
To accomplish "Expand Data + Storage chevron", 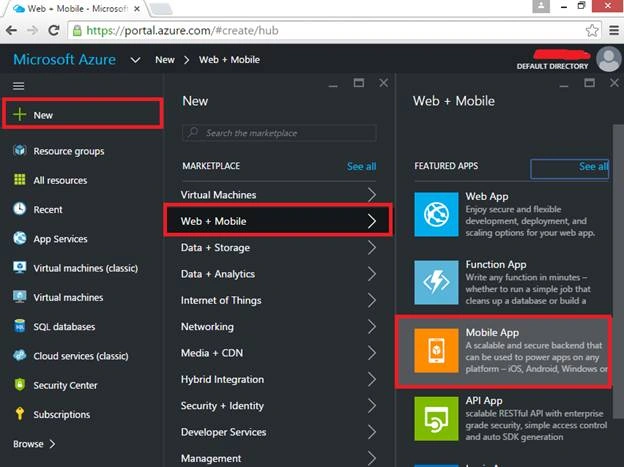I will click(x=372, y=248).
